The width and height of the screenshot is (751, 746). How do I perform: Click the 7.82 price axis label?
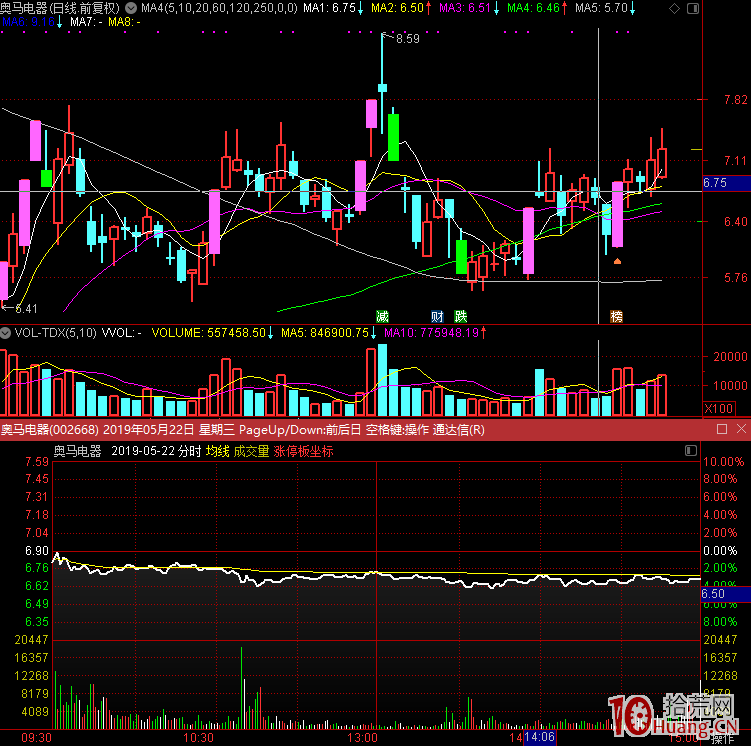(x=736, y=100)
